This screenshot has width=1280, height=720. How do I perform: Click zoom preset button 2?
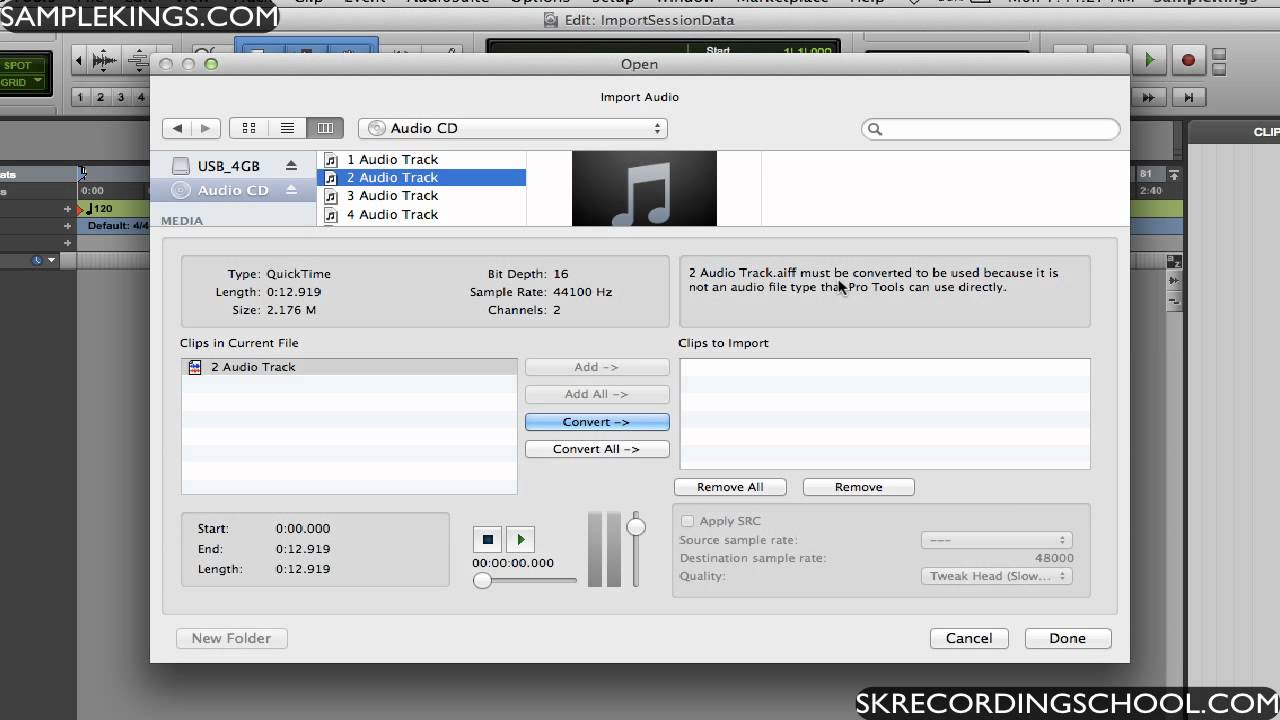click(100, 97)
